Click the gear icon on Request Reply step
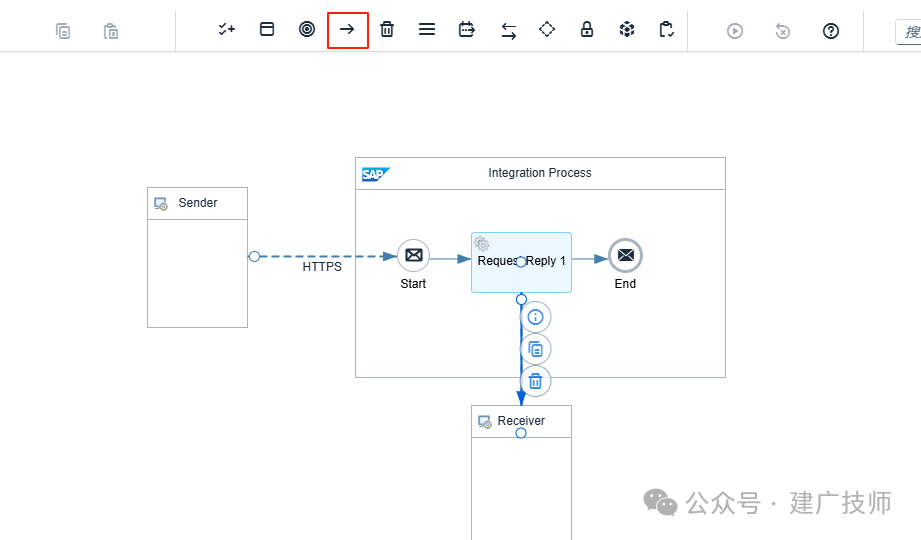The height and width of the screenshot is (540, 921). tap(482, 243)
